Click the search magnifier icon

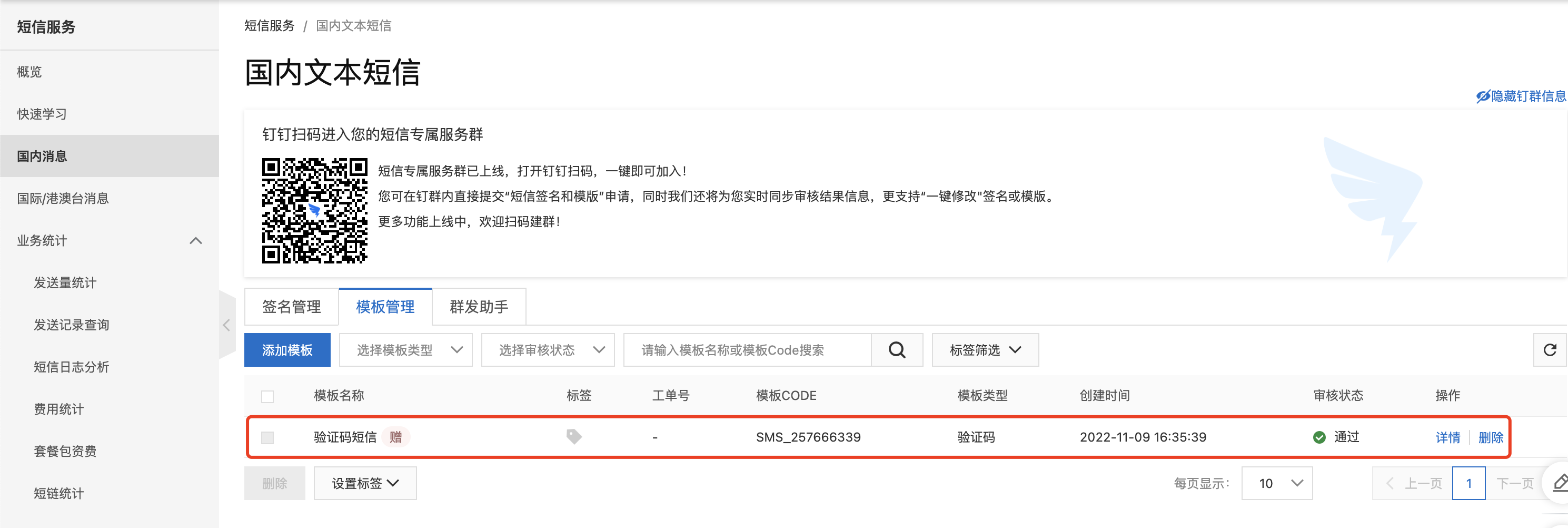897,349
